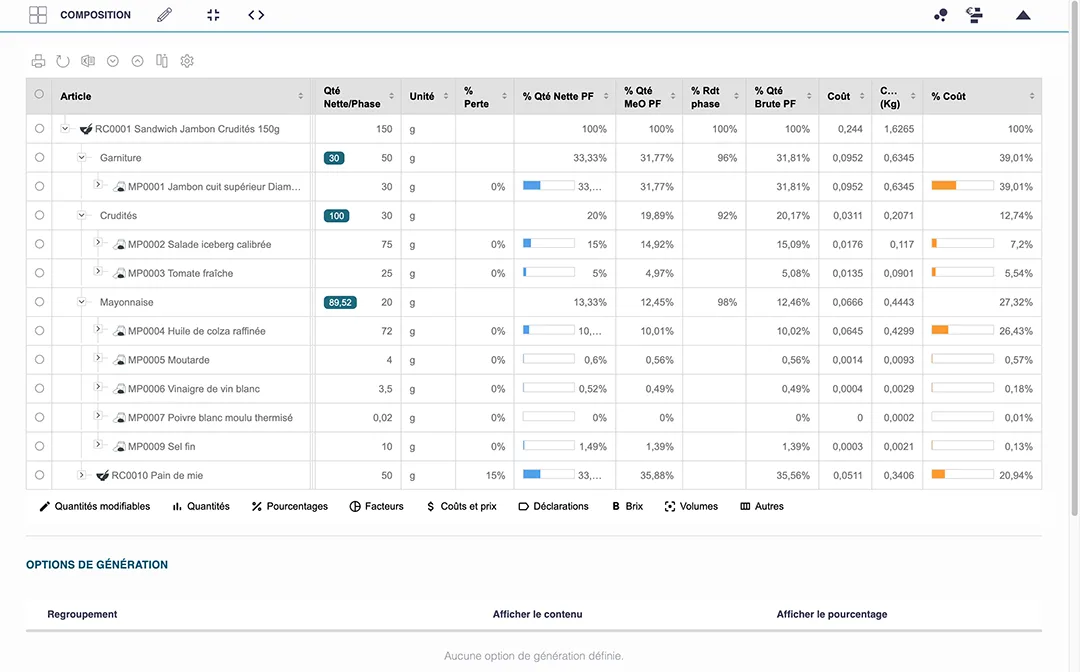Switch to the Quantités tab
Viewport: 1080px width, 672px height.
[x=201, y=507]
